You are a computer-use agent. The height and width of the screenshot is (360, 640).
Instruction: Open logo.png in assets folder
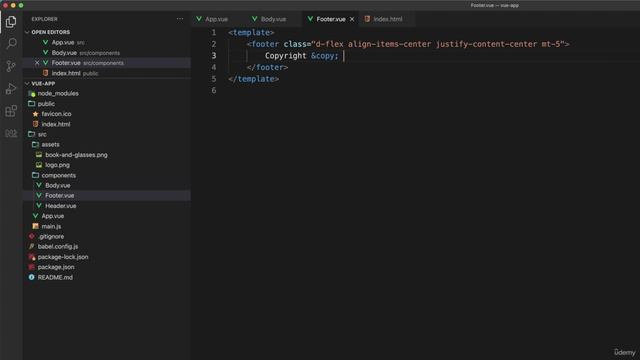point(57,165)
